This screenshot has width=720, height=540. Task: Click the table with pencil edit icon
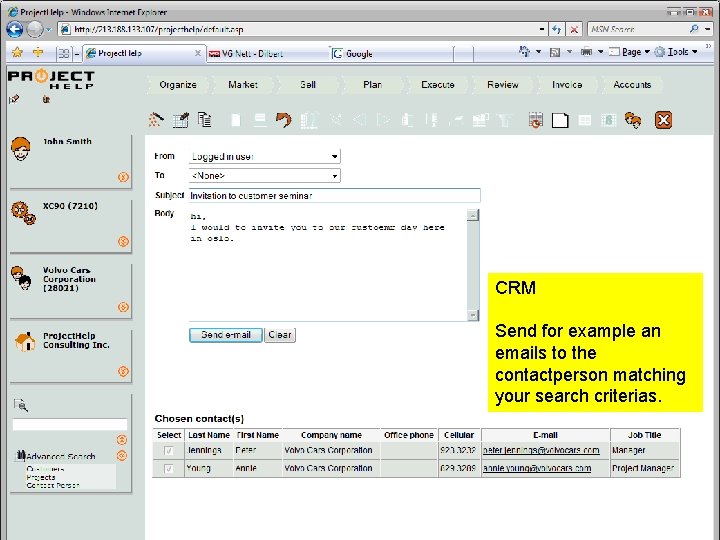point(181,120)
